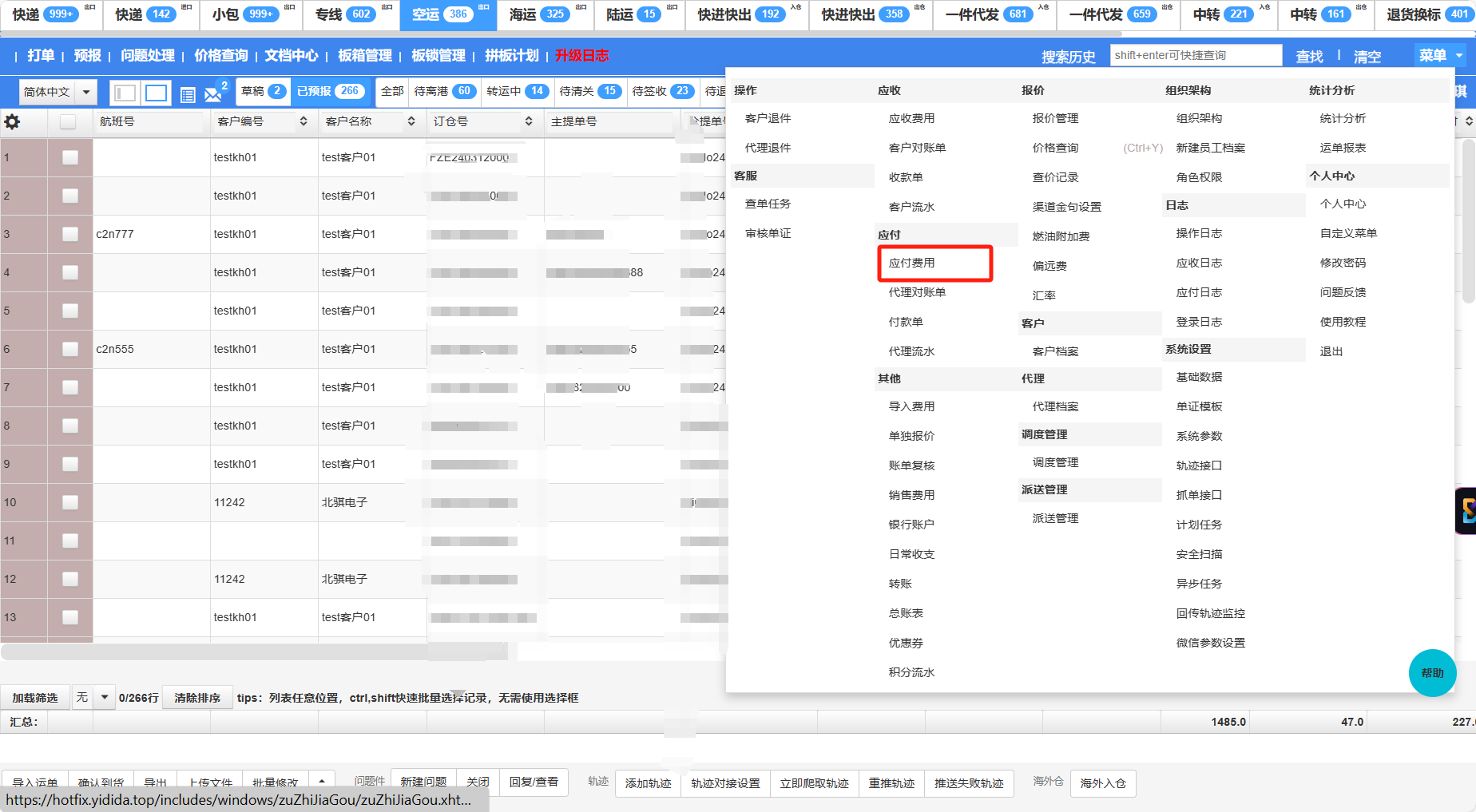Open 应付费用 in the menu
Screen dimensions: 1476x812
912,263
